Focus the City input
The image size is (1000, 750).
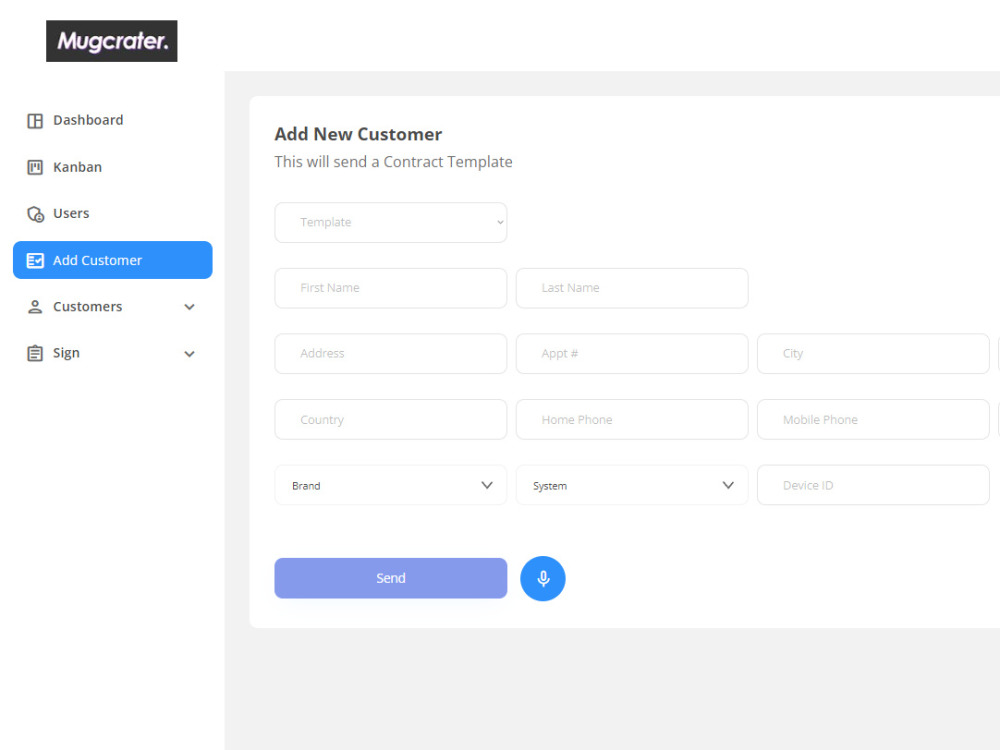point(873,354)
